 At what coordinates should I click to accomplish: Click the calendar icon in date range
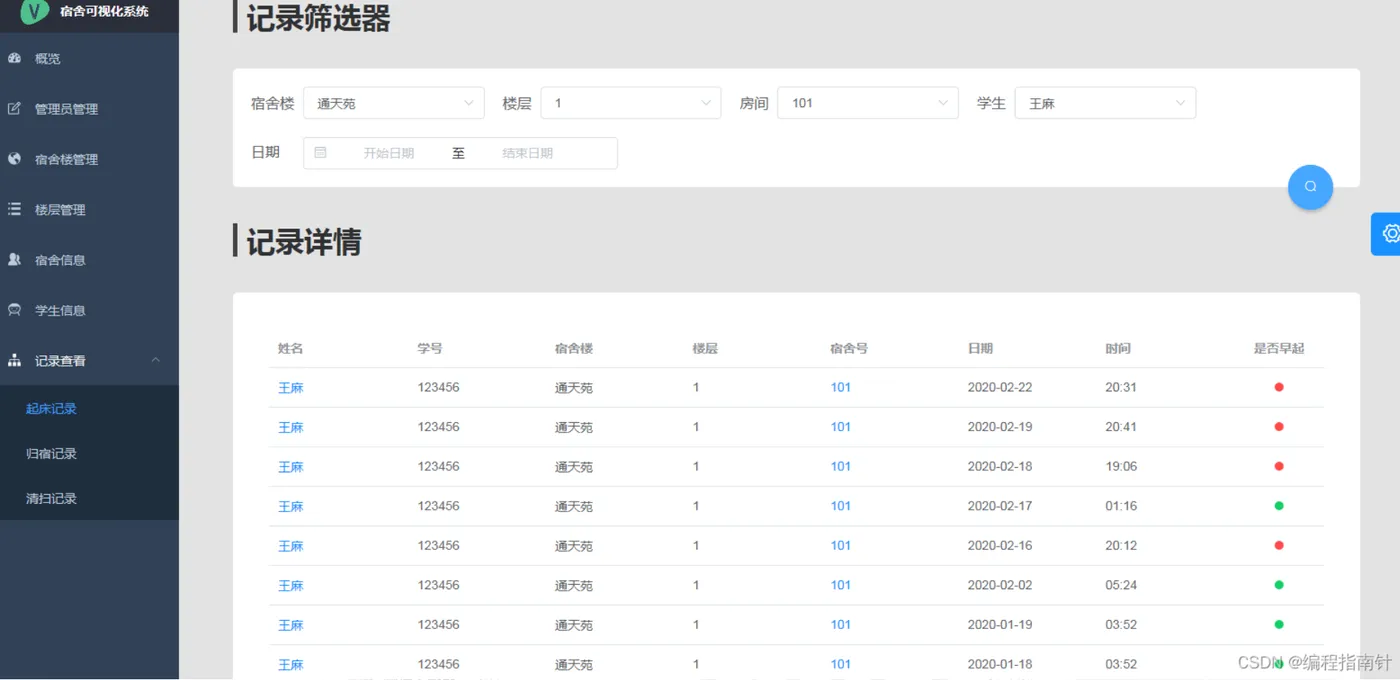tap(320, 153)
